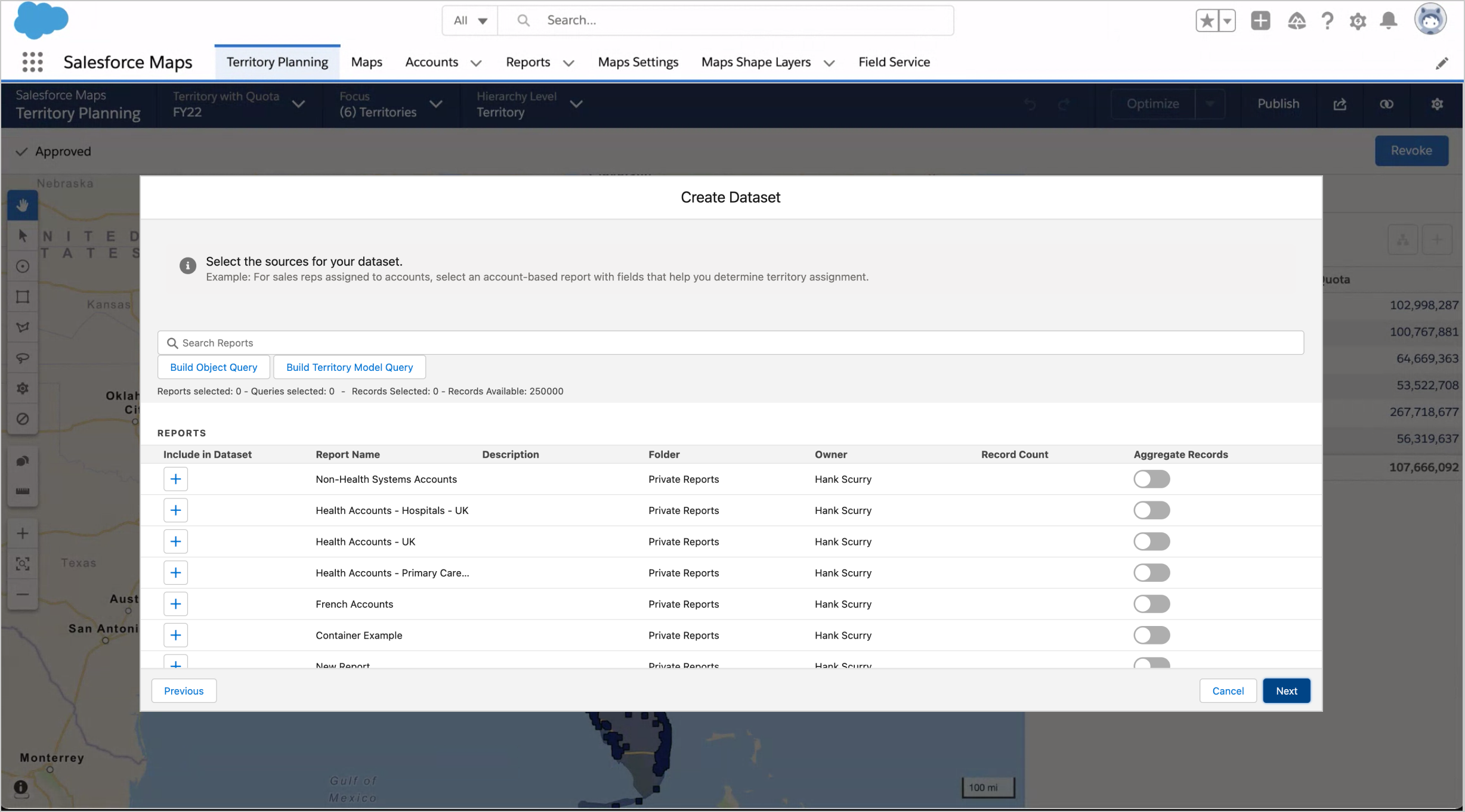Select the arrow pointer map tool
Viewport: 1465px width, 812px height.
pos(23,236)
